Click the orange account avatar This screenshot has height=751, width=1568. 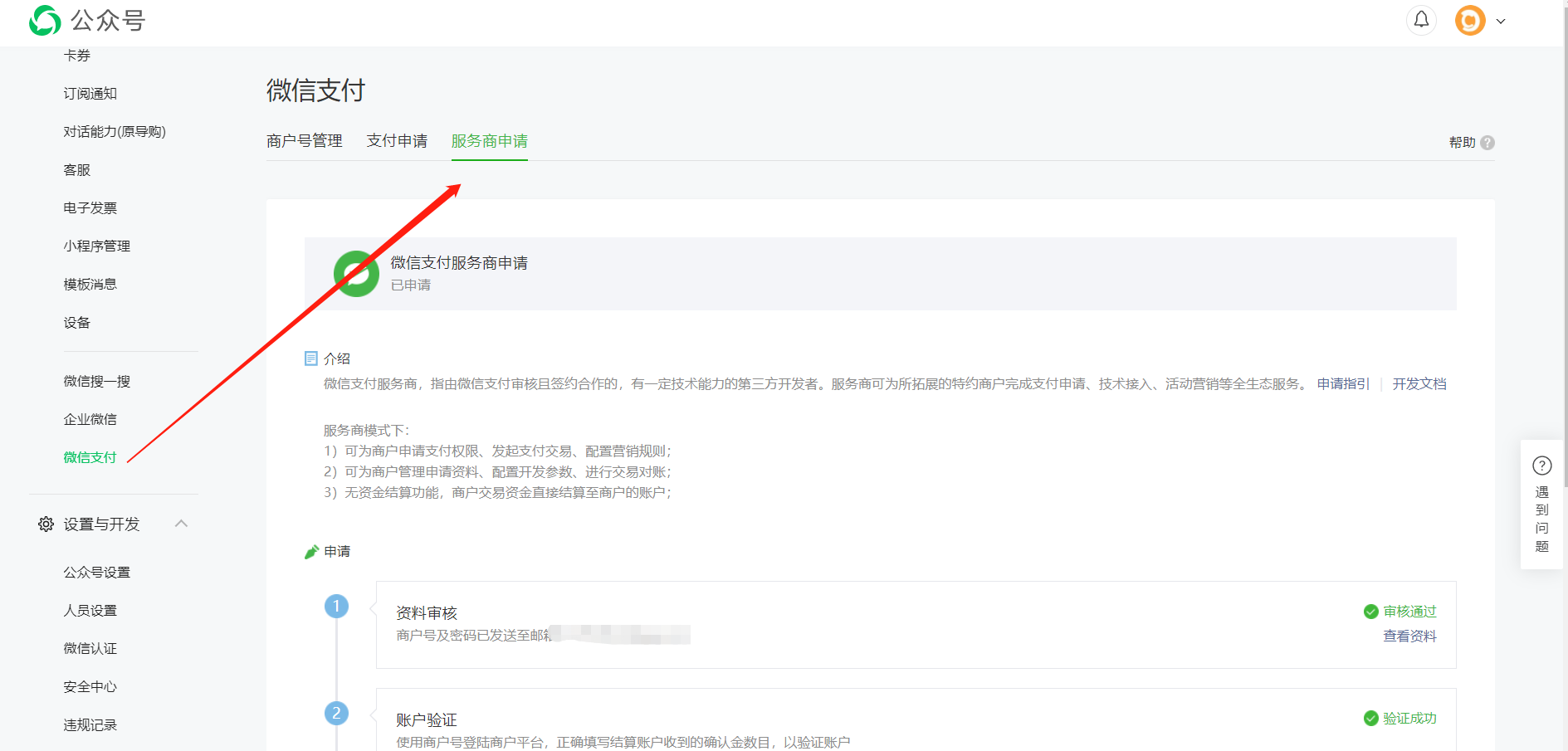pos(1470,21)
